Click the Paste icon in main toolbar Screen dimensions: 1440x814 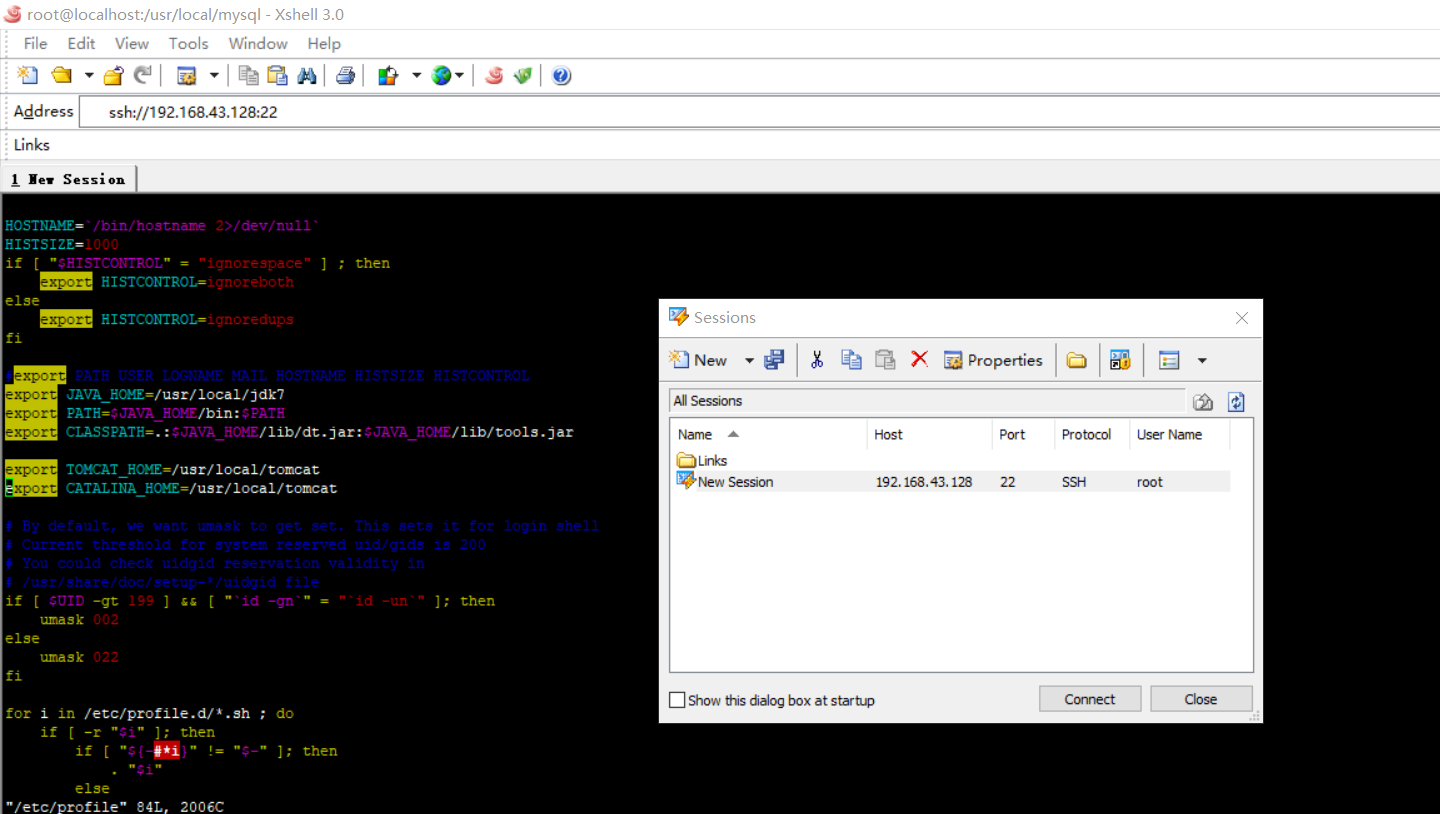[277, 75]
